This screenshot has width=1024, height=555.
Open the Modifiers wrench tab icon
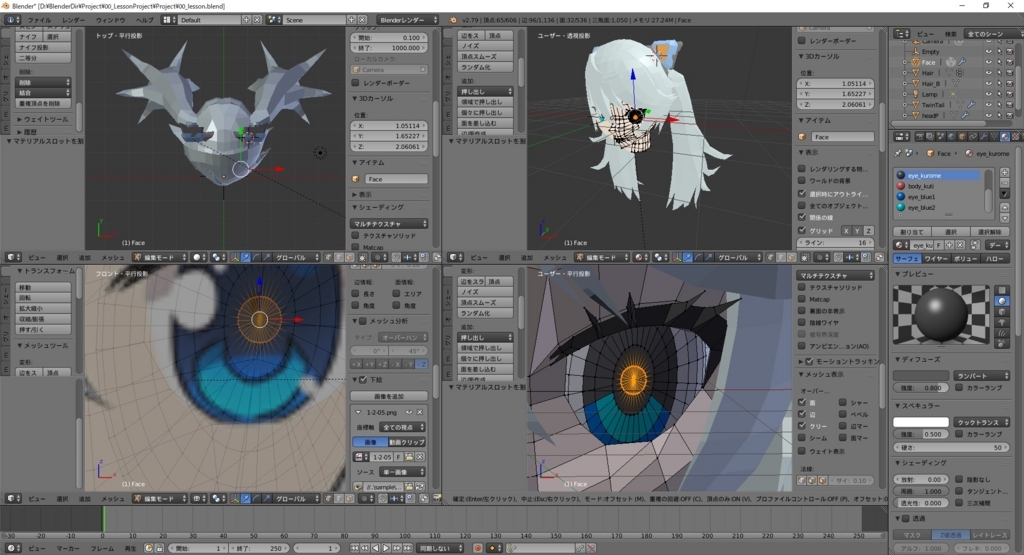(984, 137)
